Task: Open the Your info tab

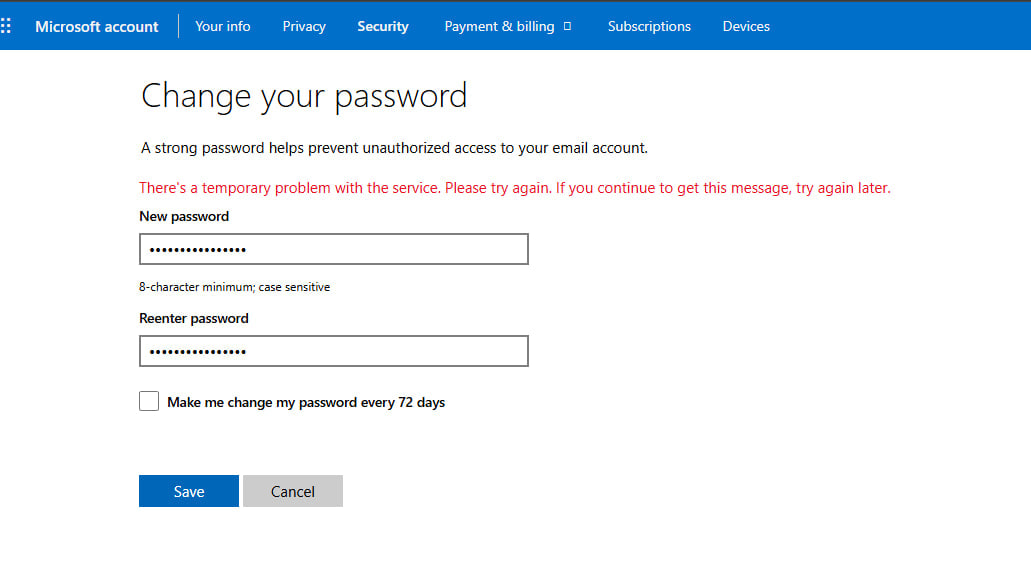Action: tap(222, 26)
